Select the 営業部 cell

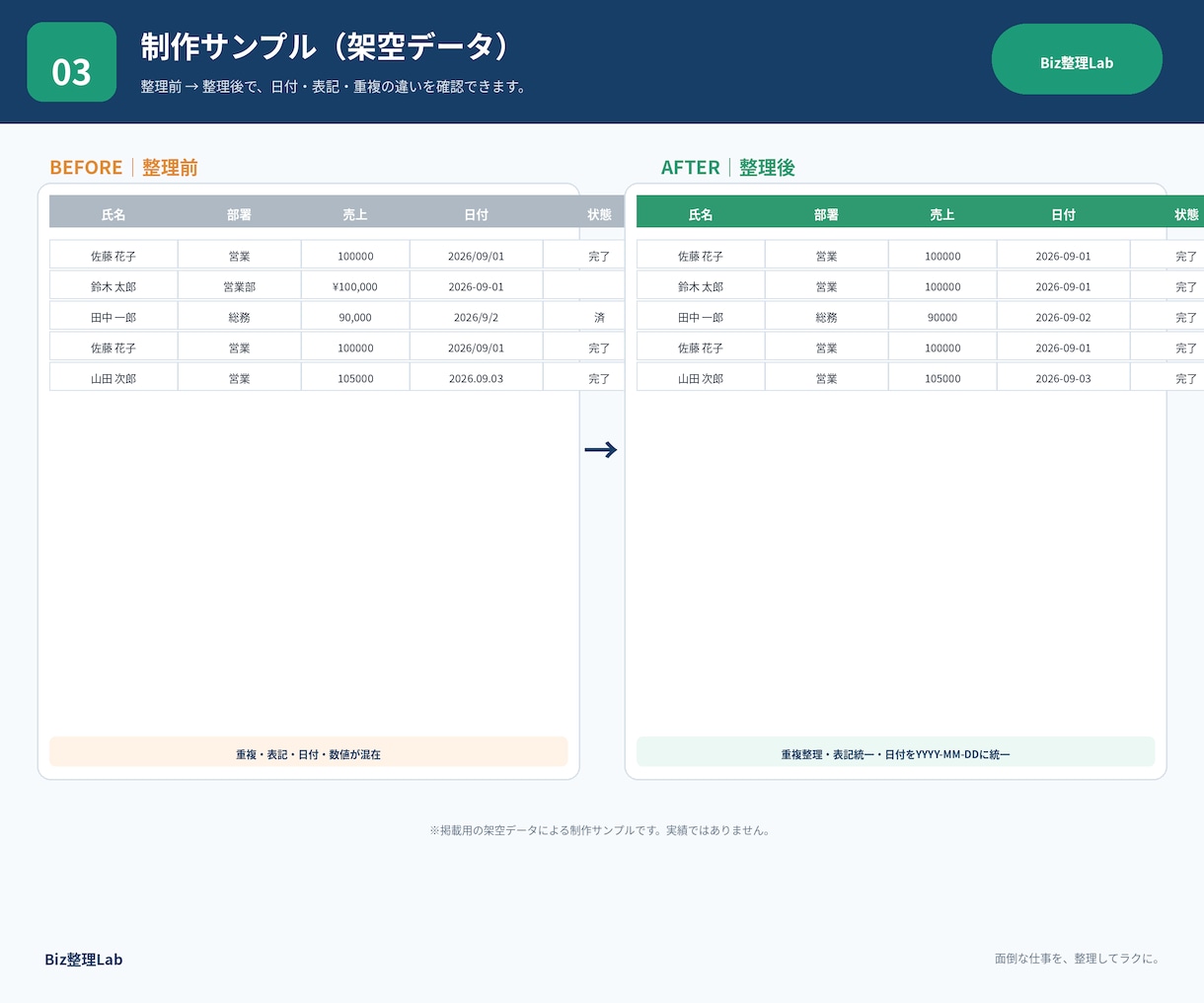tap(239, 286)
